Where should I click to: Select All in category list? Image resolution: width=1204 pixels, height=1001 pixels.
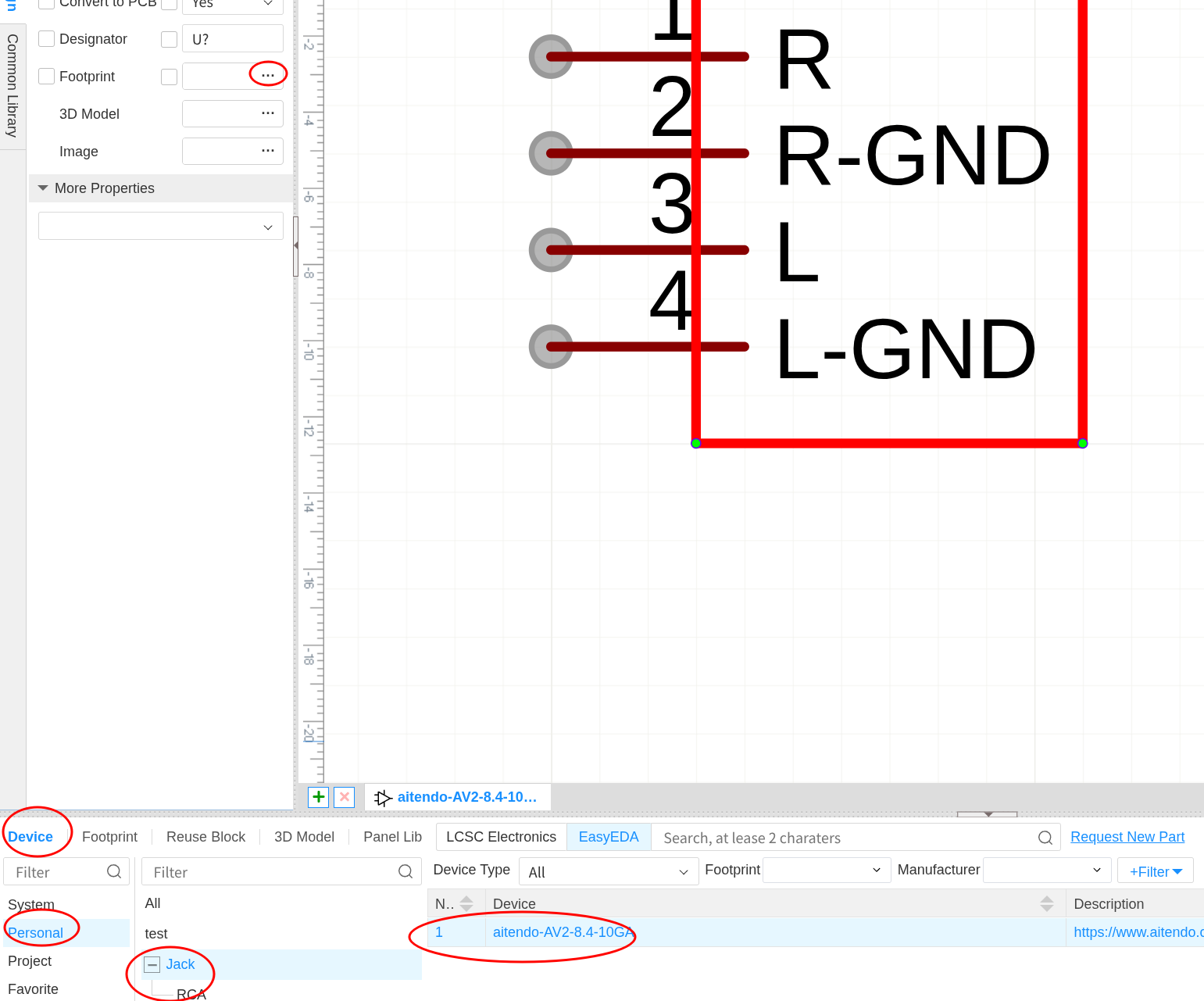(x=152, y=903)
